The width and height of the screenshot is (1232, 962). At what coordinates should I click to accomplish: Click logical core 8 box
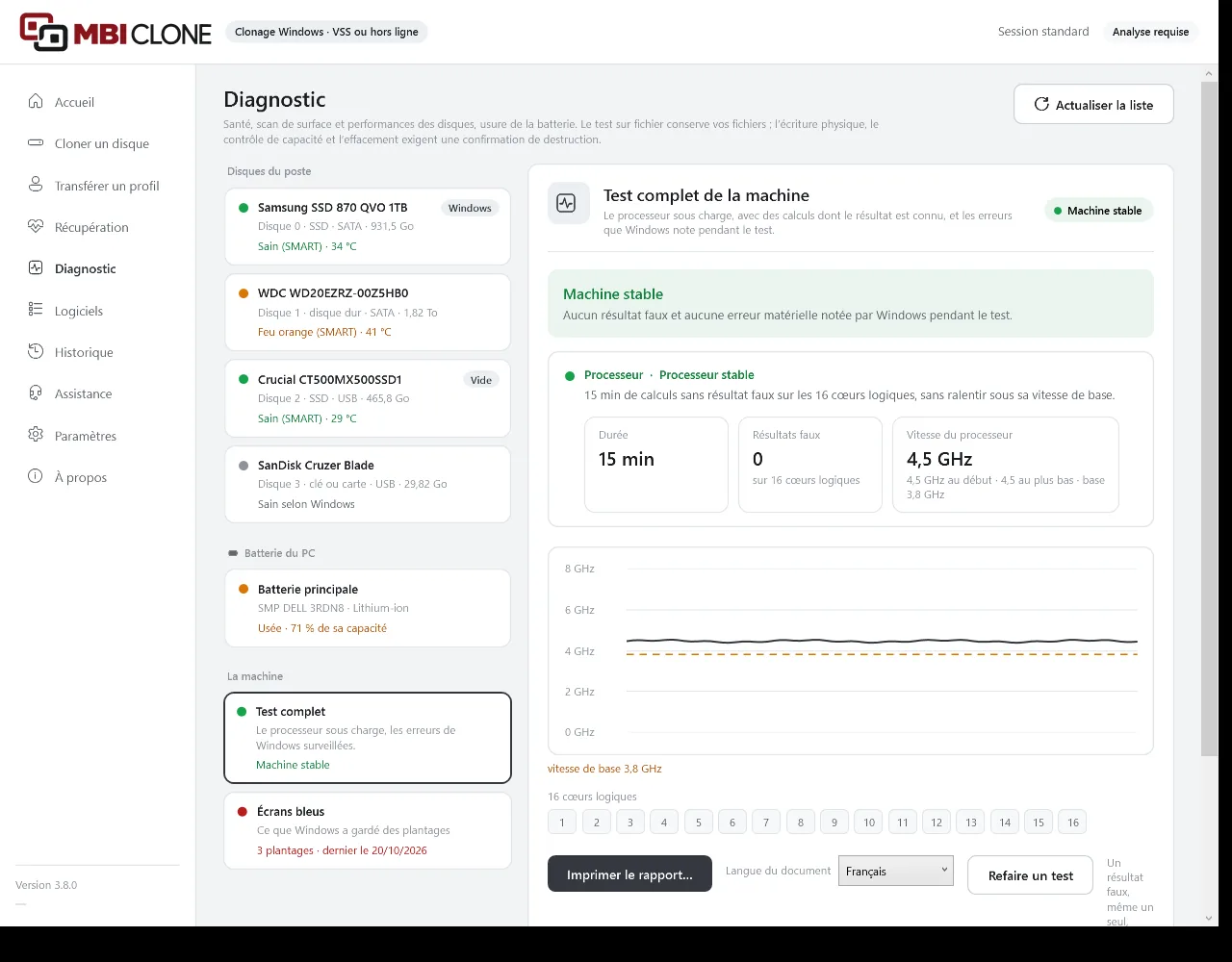click(x=801, y=822)
